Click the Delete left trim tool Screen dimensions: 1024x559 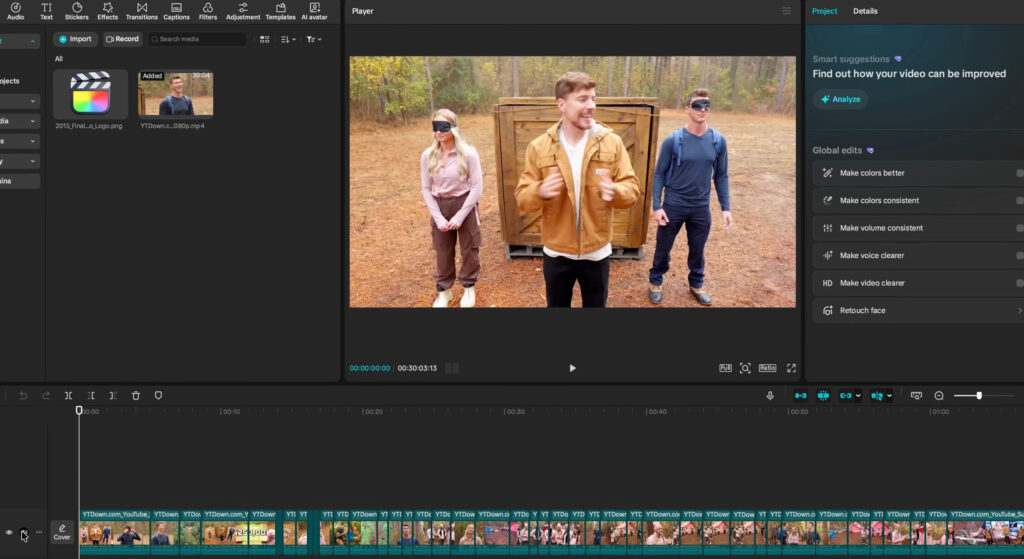point(91,396)
